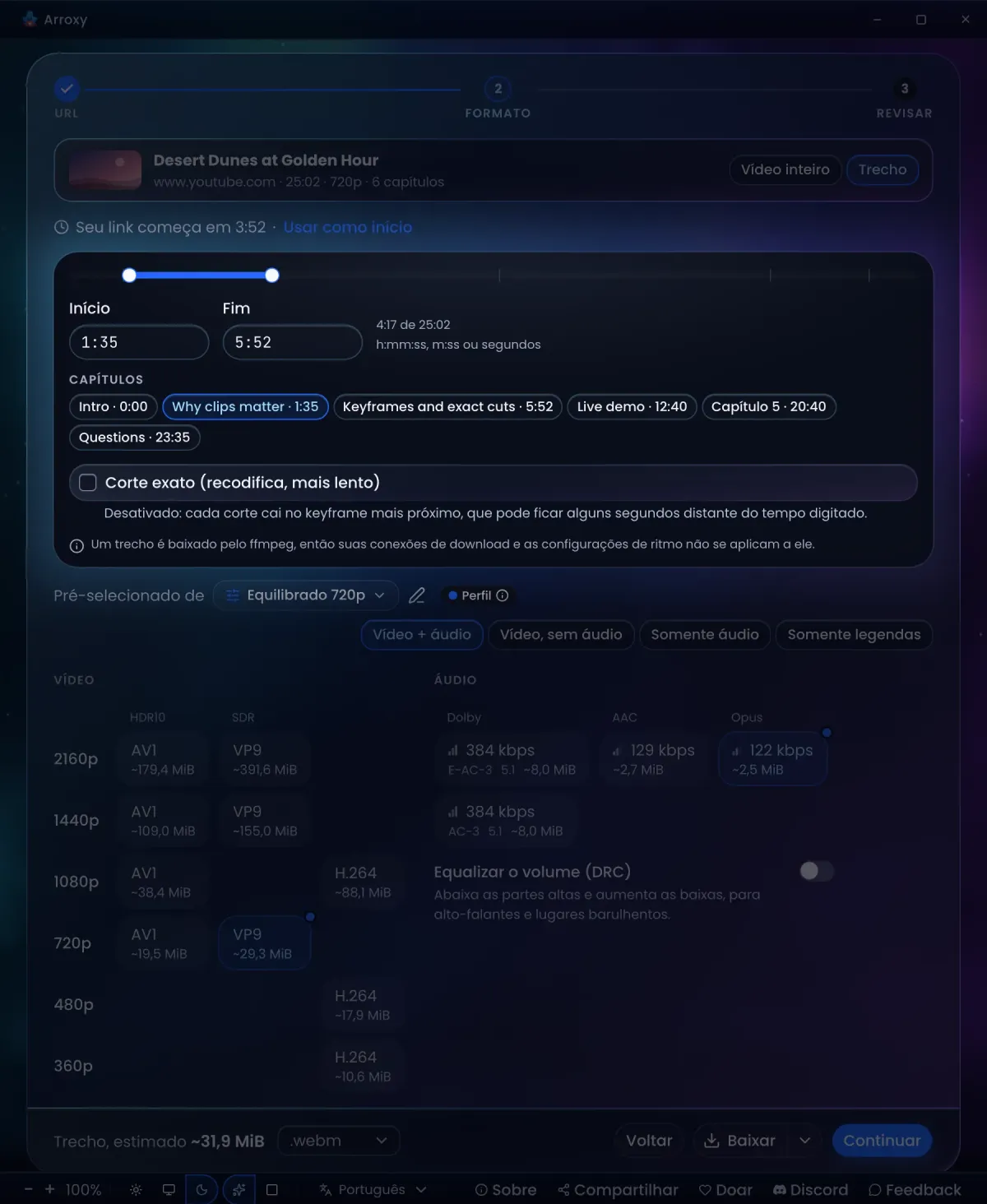This screenshot has height=1204, width=987.
Task: Toggle the Equalizar o volume (DRC) switch
Action: tap(817, 871)
